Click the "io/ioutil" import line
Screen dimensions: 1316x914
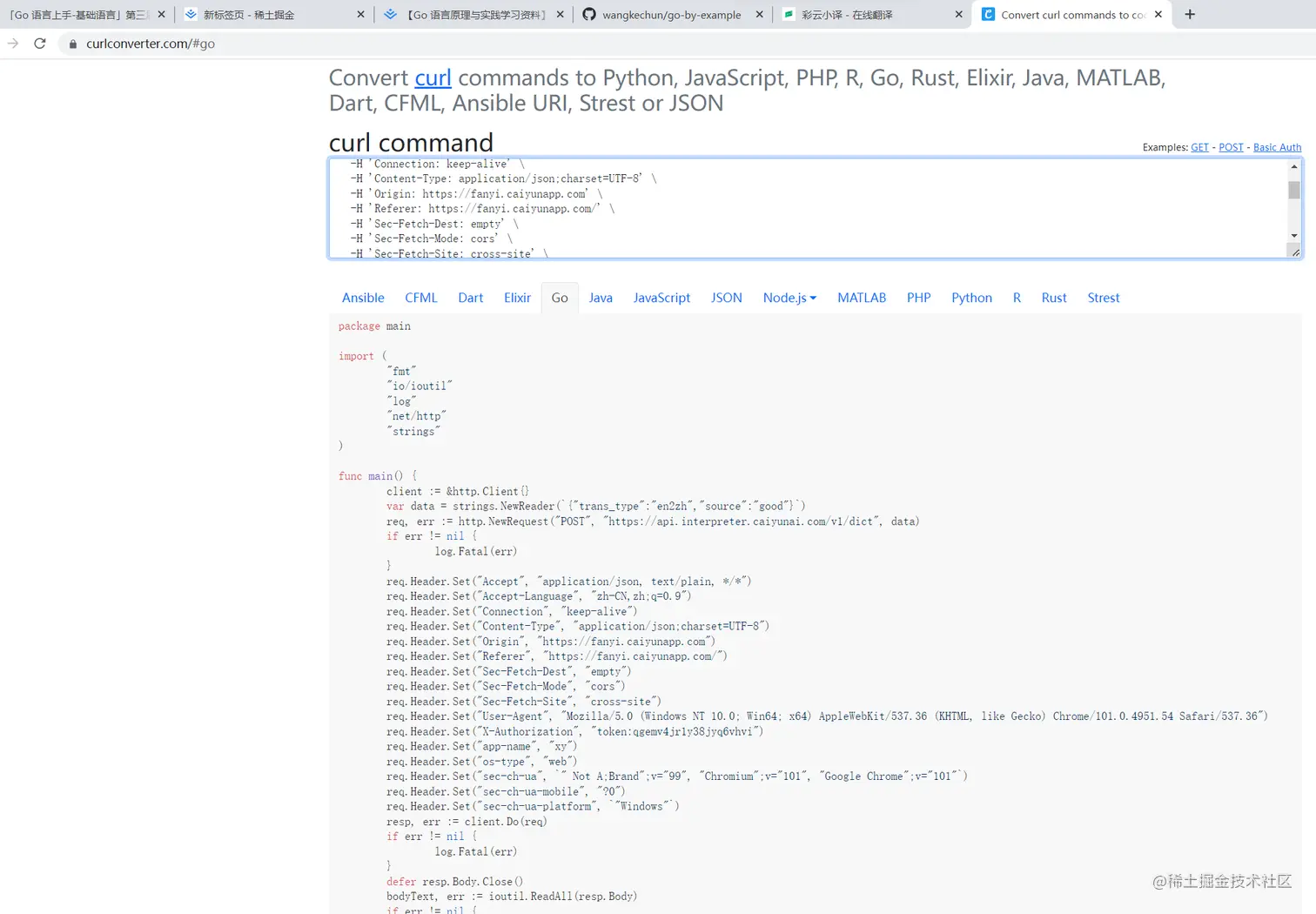[x=420, y=386]
